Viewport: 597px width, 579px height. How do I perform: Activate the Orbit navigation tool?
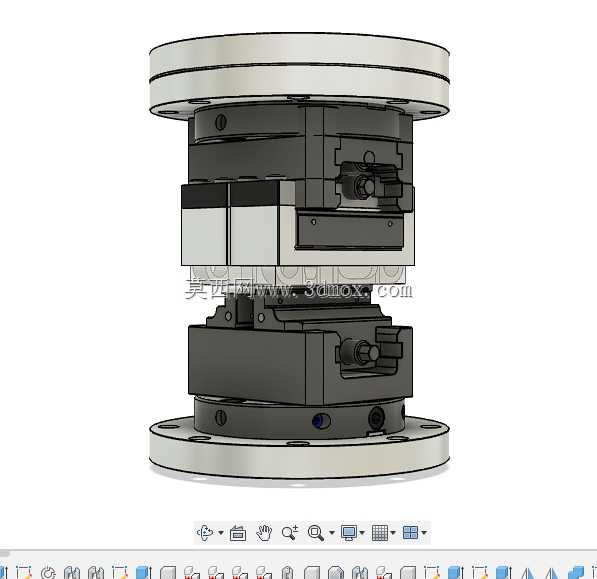[x=205, y=532]
